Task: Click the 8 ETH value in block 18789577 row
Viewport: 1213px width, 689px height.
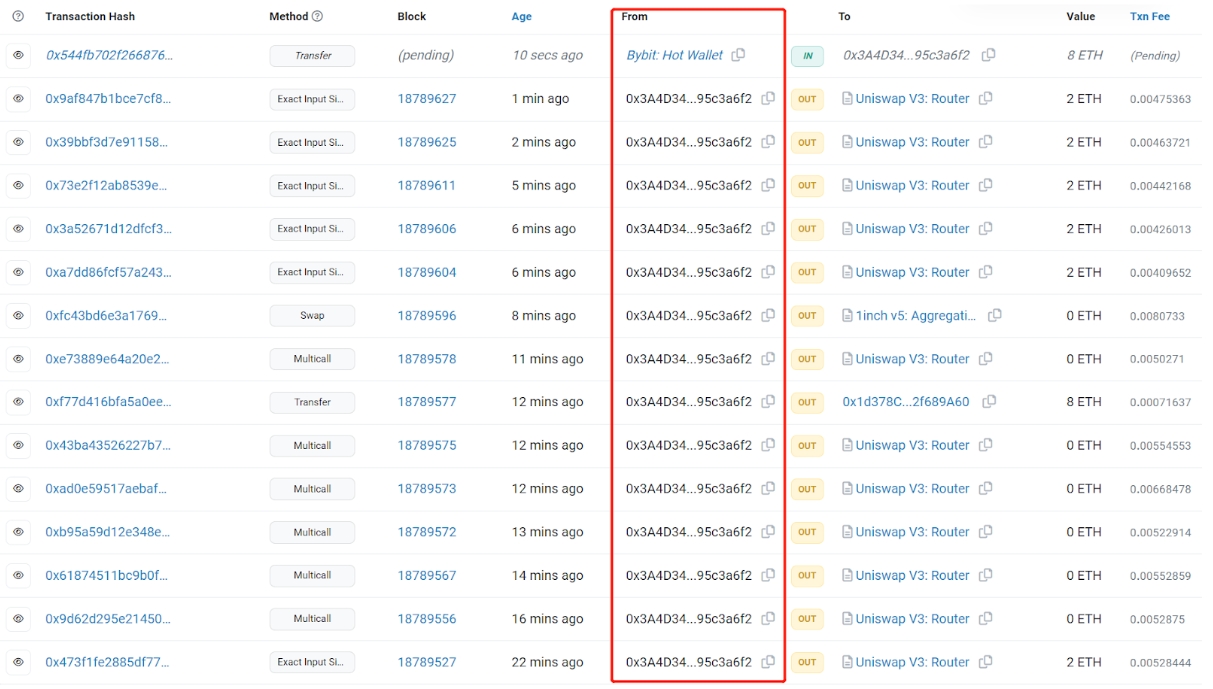Action: (1084, 402)
